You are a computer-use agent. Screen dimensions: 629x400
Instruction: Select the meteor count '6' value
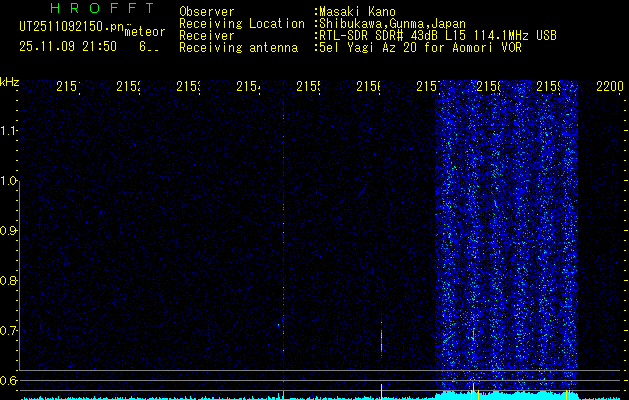point(143,47)
